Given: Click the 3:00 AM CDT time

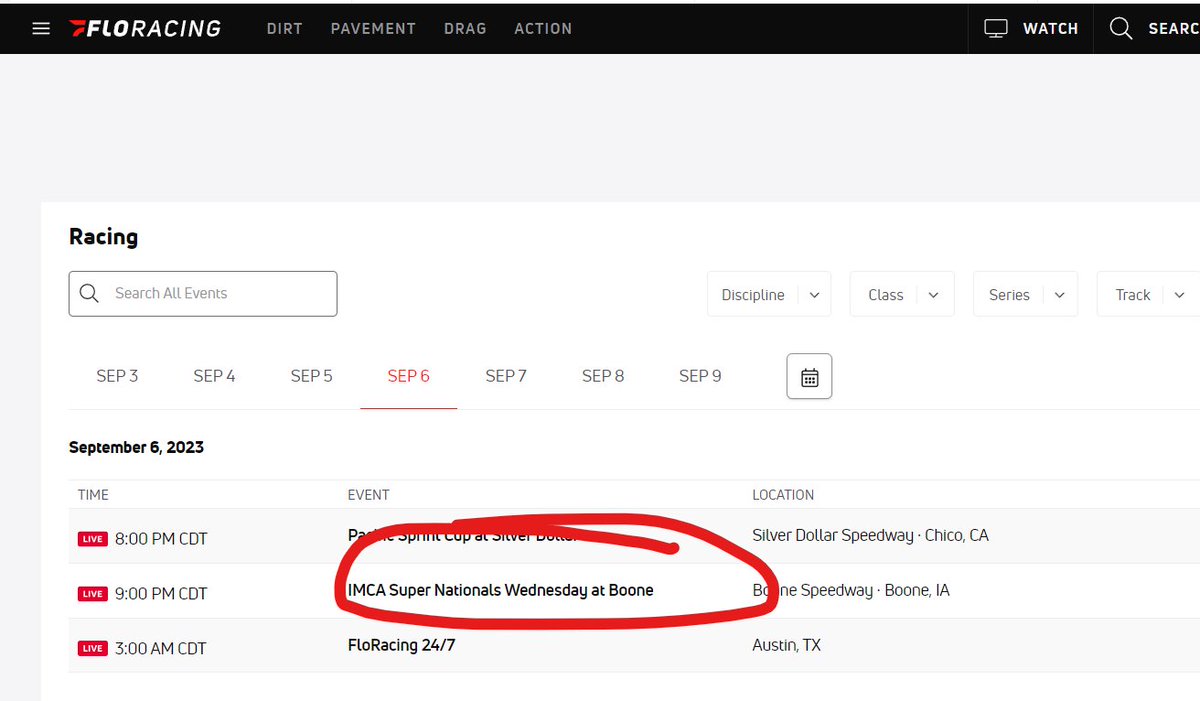Looking at the screenshot, I should [161, 648].
